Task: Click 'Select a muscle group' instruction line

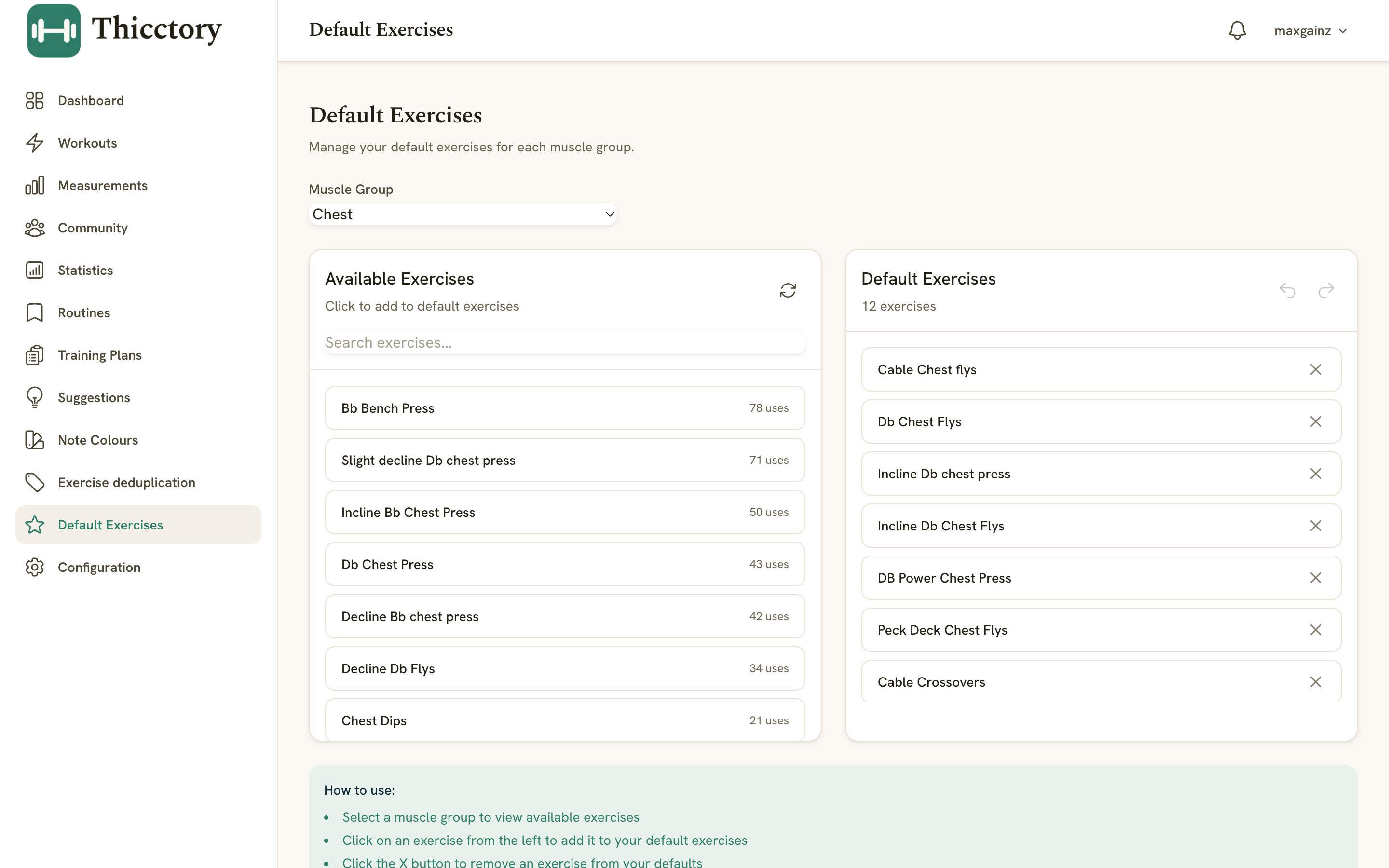Action: 491,817
